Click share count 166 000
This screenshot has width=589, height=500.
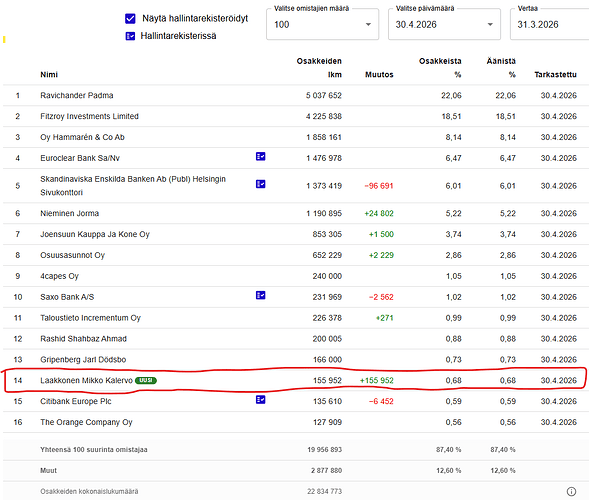pos(327,360)
